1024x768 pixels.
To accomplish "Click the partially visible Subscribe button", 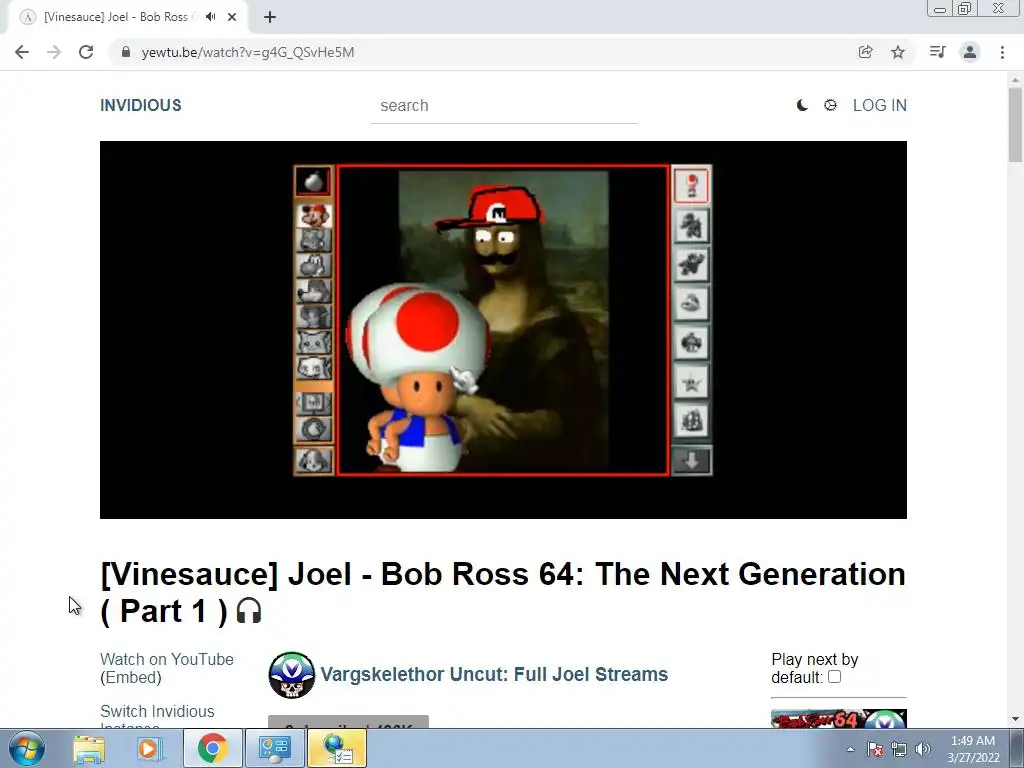I will pyautogui.click(x=348, y=722).
